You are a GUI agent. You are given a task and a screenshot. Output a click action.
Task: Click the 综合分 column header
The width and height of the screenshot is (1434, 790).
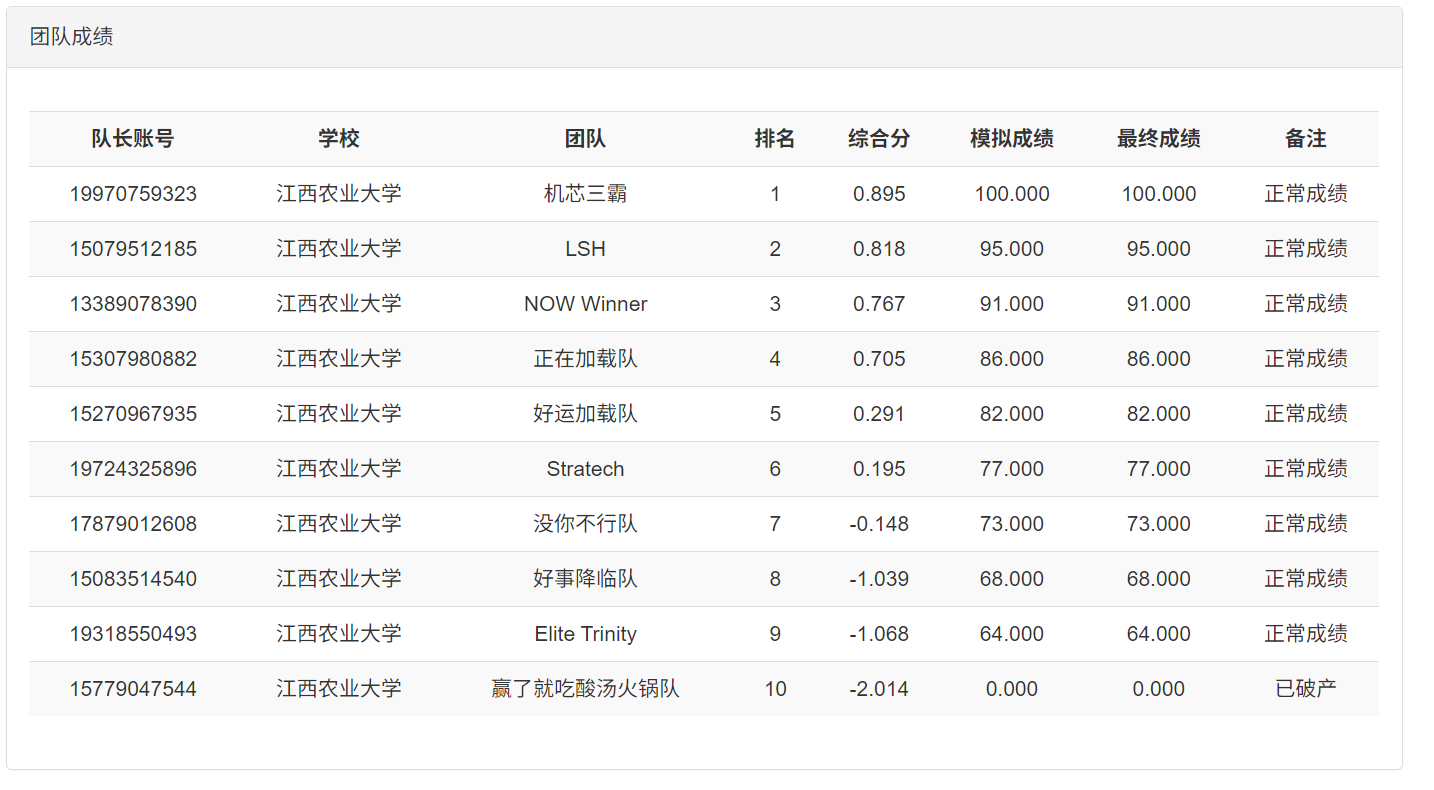(879, 139)
